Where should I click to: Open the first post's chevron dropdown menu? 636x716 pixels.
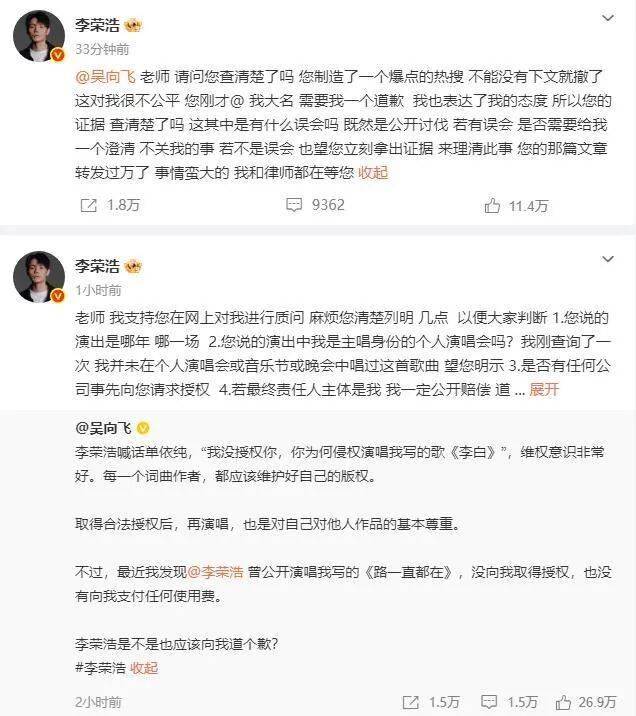(608, 18)
